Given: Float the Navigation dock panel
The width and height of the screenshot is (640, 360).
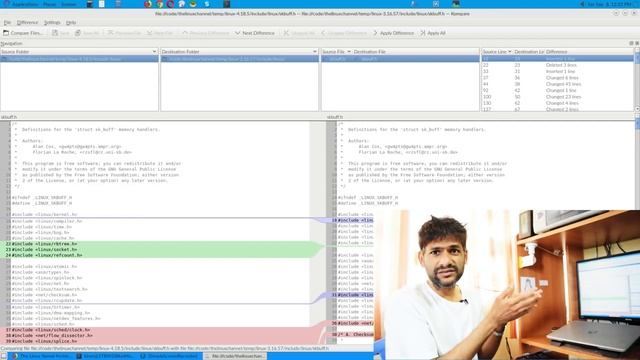Looking at the screenshot, I should 631,43.
